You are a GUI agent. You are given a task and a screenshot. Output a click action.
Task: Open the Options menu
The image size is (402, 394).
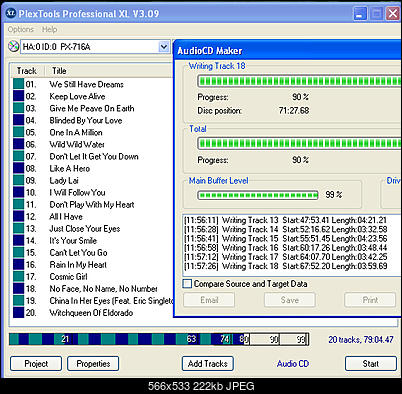click(x=21, y=29)
